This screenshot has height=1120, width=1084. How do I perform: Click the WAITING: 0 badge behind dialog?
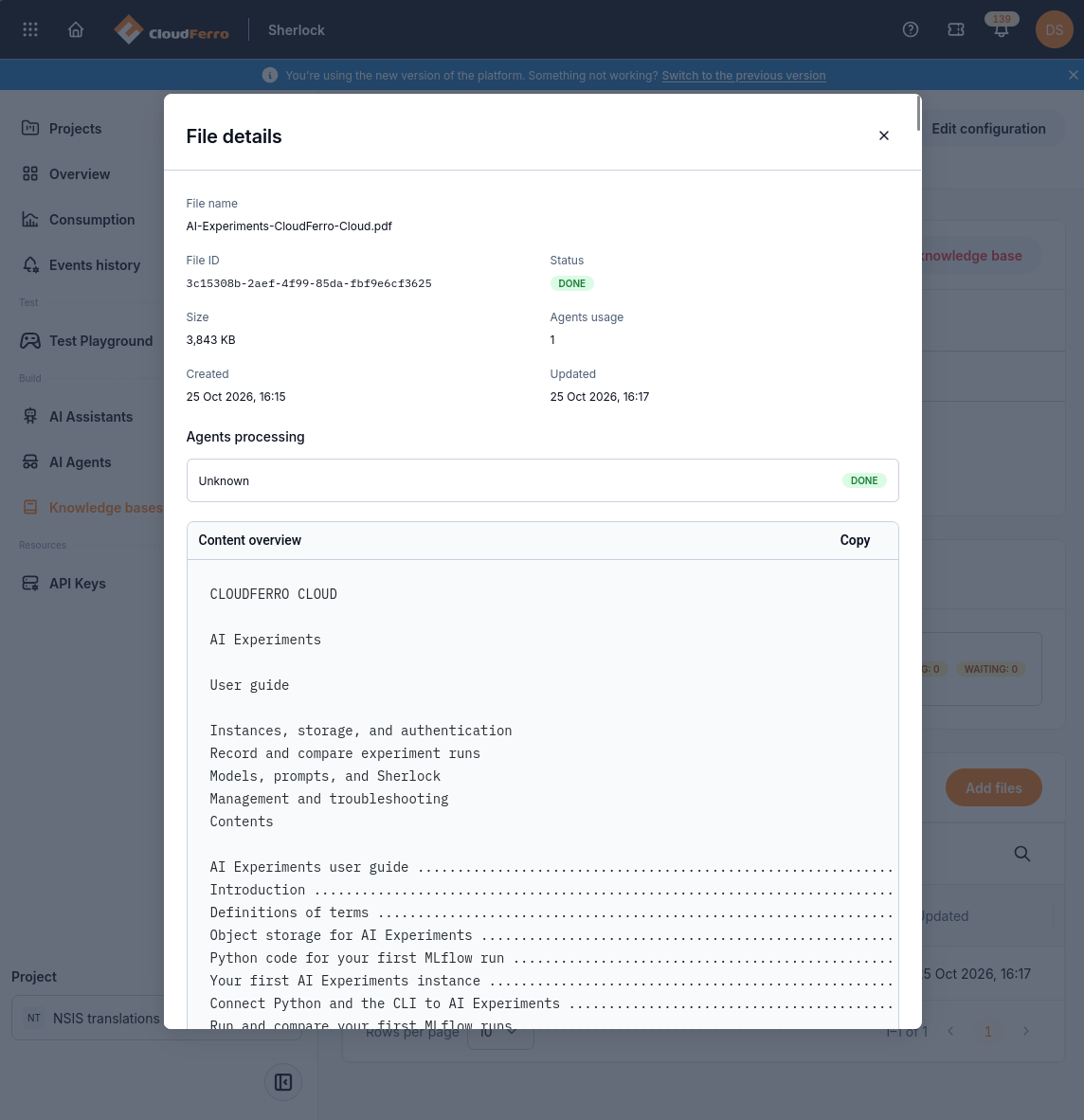tap(990, 669)
